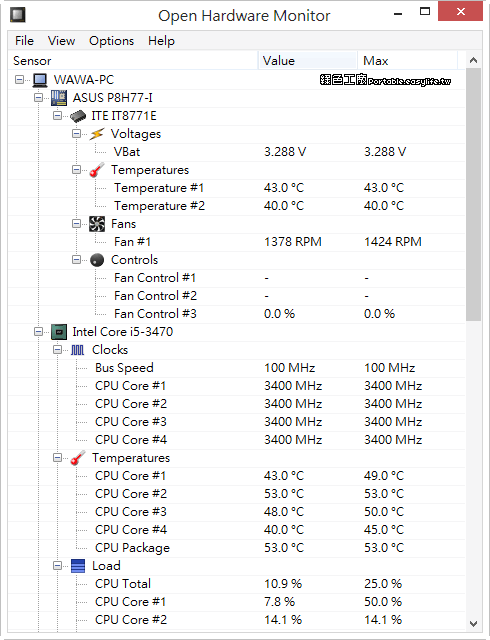Collapse the Fans group
Screen dimensions: 490x640
(x=76, y=223)
